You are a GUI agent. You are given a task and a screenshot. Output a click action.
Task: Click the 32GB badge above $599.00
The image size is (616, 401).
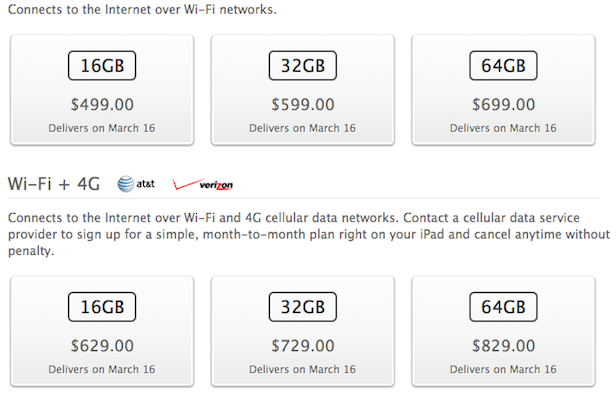(302, 67)
